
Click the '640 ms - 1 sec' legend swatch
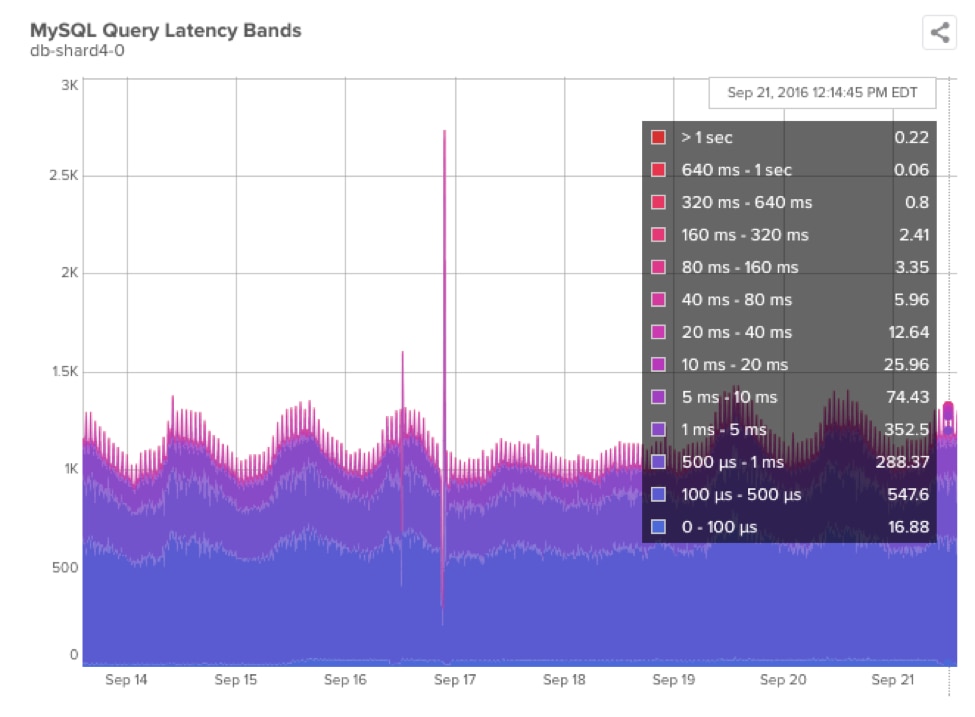click(658, 170)
